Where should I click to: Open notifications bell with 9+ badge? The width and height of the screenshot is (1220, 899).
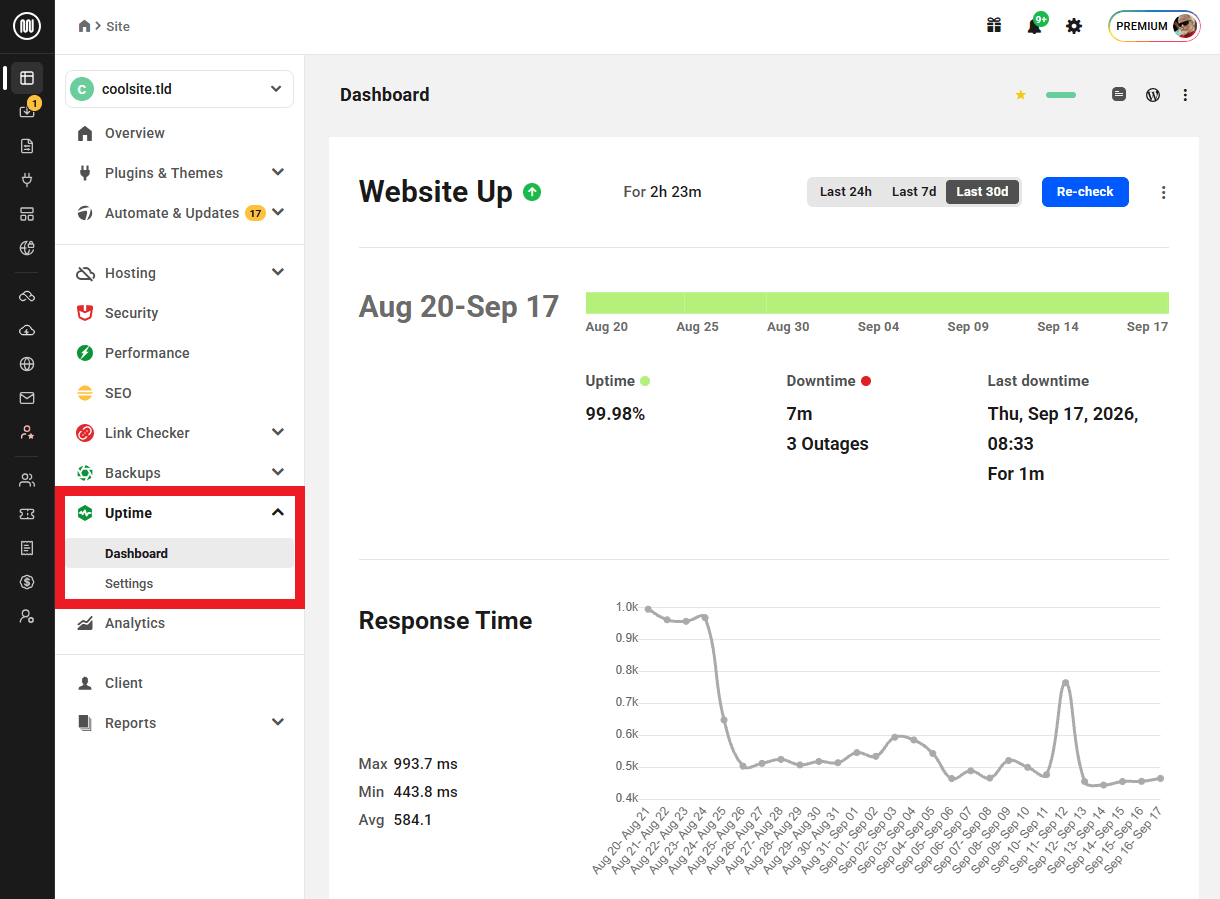[1036, 24]
